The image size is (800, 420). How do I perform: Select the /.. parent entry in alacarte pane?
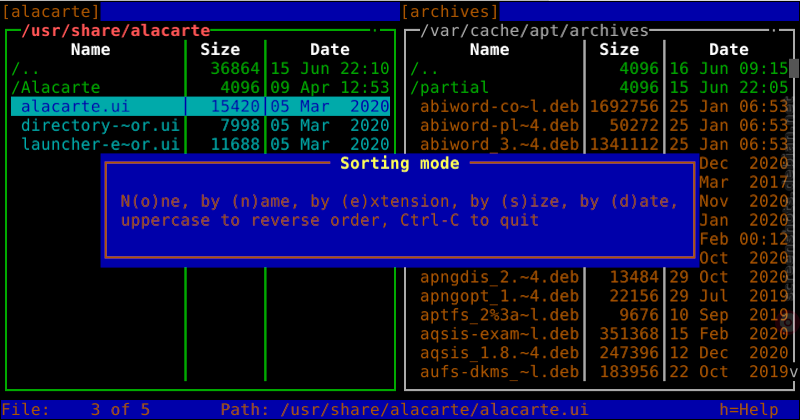26,68
